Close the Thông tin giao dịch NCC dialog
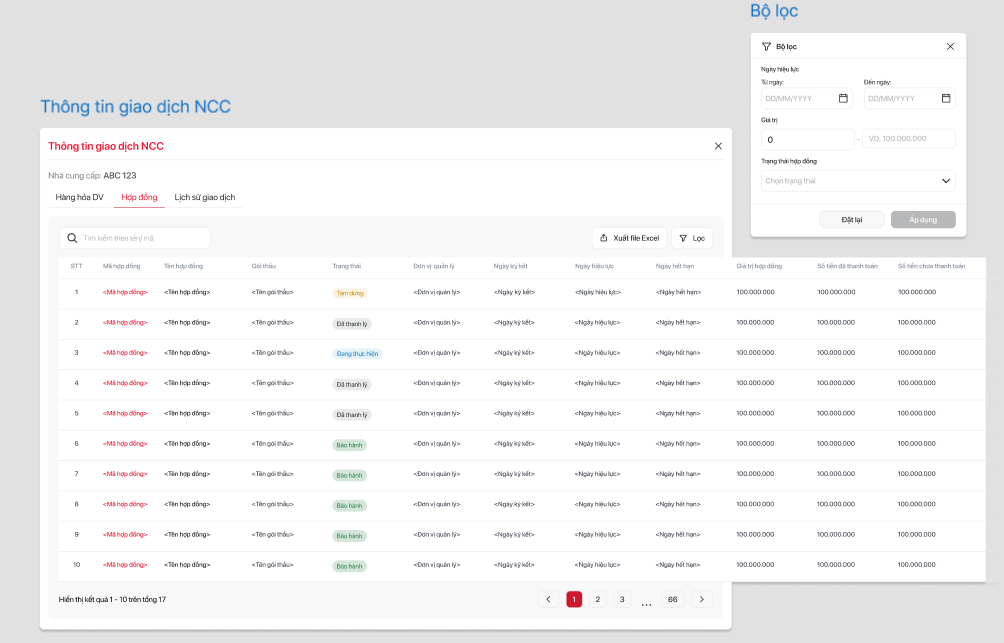Image resolution: width=1004 pixels, height=643 pixels. (718, 146)
